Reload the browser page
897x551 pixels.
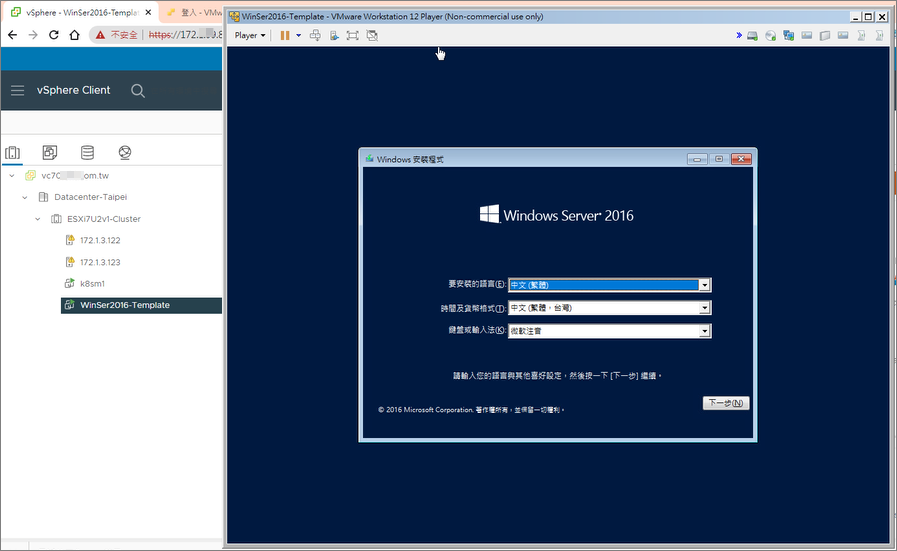tap(54, 35)
